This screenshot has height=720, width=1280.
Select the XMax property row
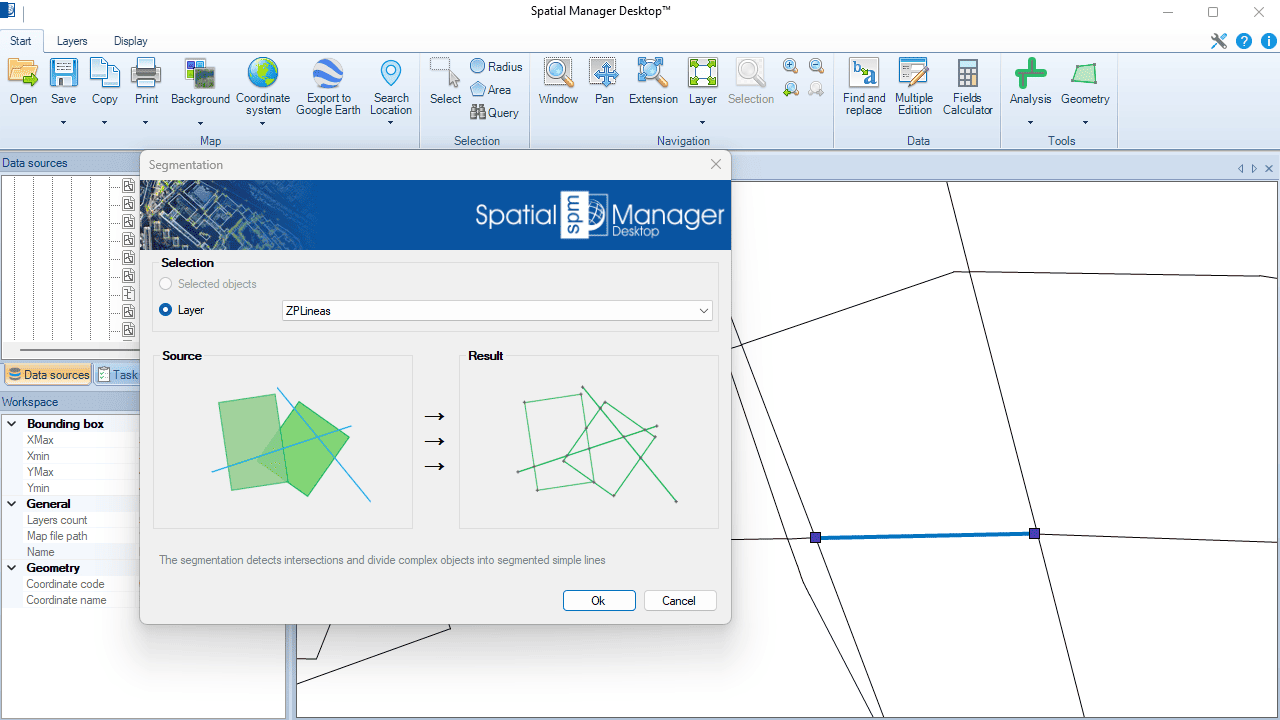click(x=70, y=440)
